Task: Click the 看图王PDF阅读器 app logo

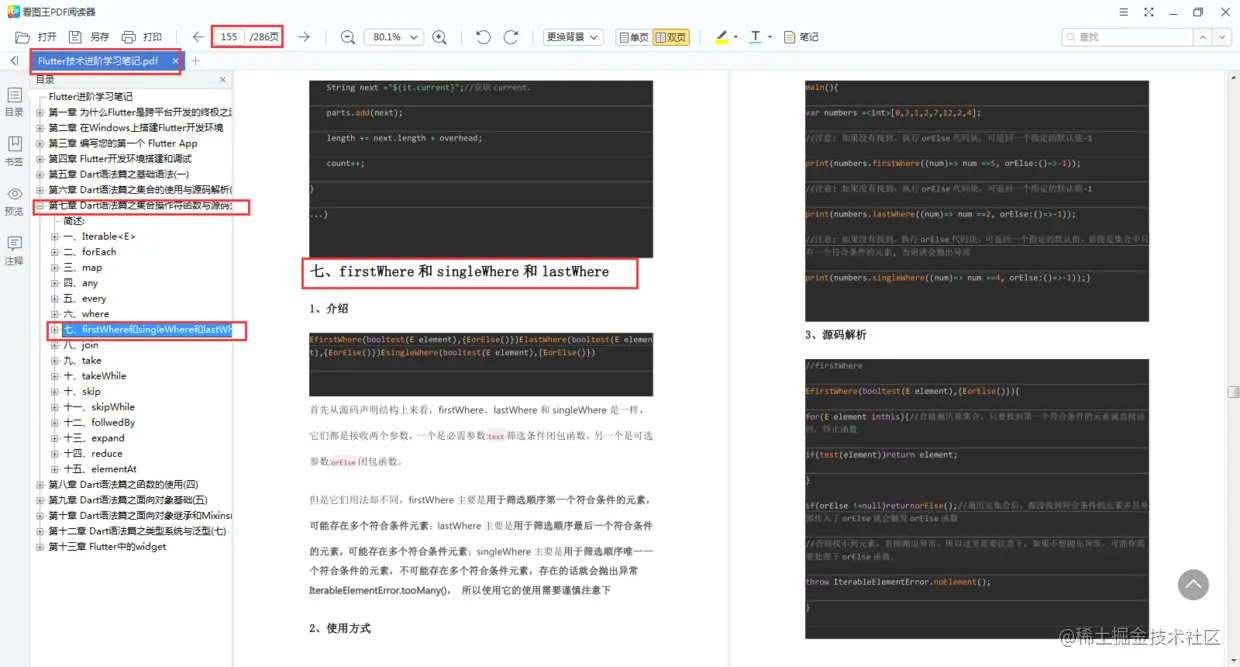Action: point(13,12)
